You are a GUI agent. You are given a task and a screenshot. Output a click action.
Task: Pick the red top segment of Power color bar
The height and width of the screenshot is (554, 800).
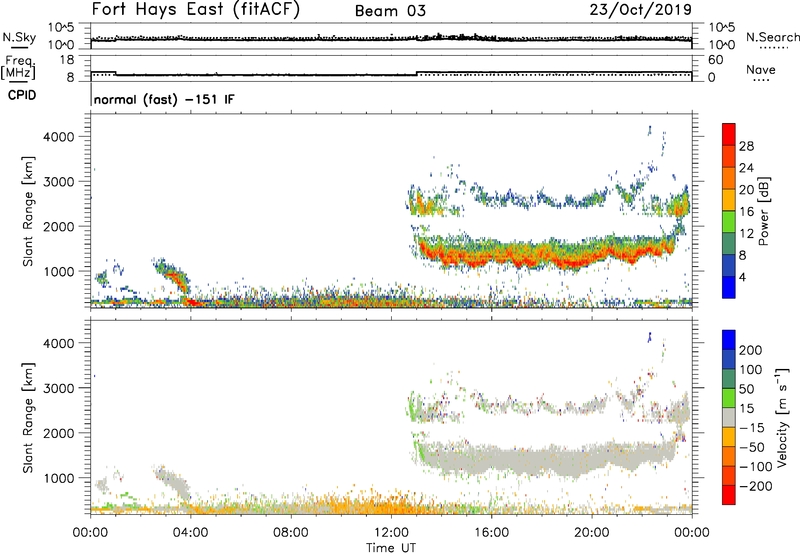pyautogui.click(x=729, y=134)
